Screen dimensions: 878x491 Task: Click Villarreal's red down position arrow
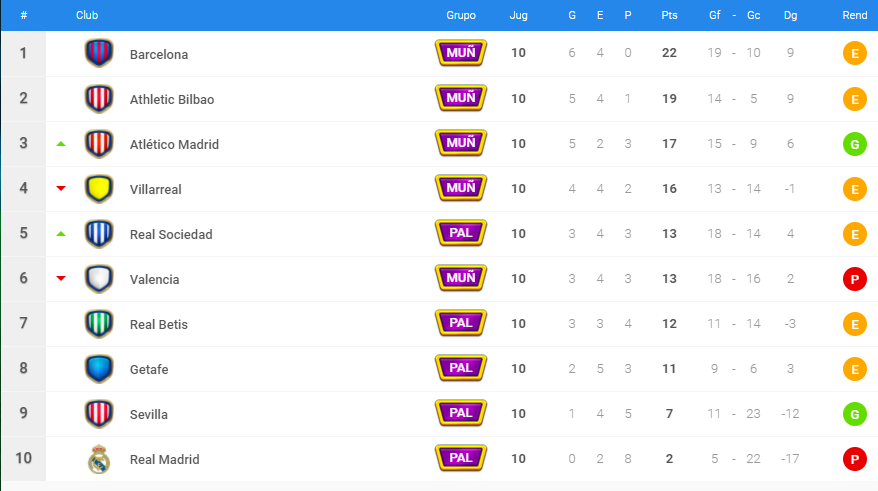click(x=61, y=189)
